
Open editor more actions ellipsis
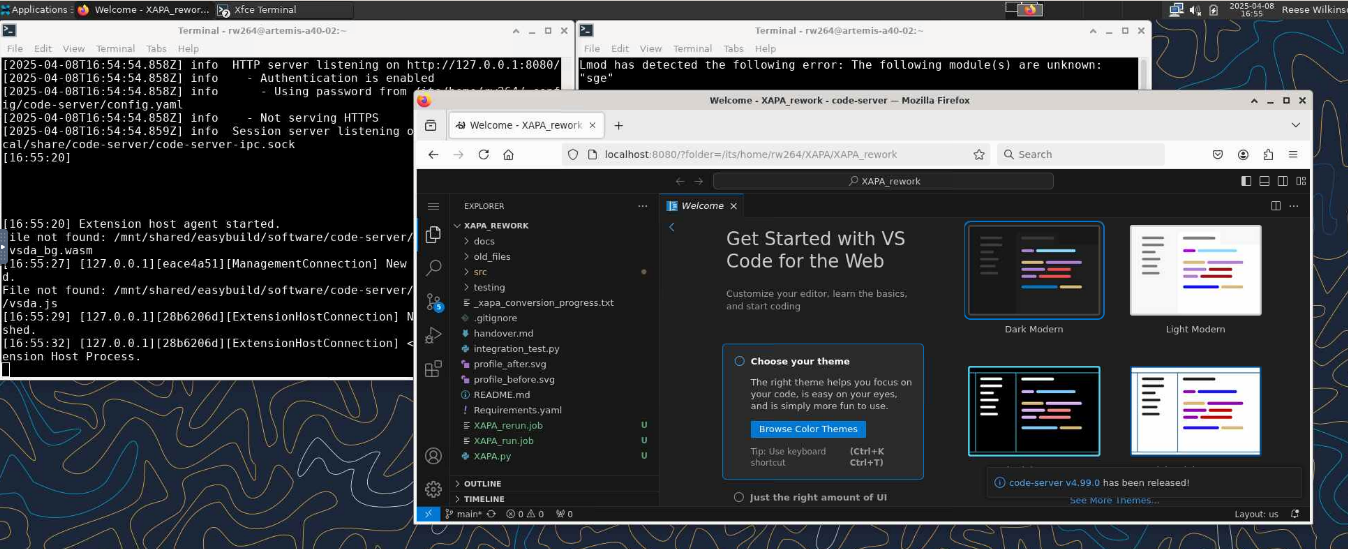coord(1295,206)
